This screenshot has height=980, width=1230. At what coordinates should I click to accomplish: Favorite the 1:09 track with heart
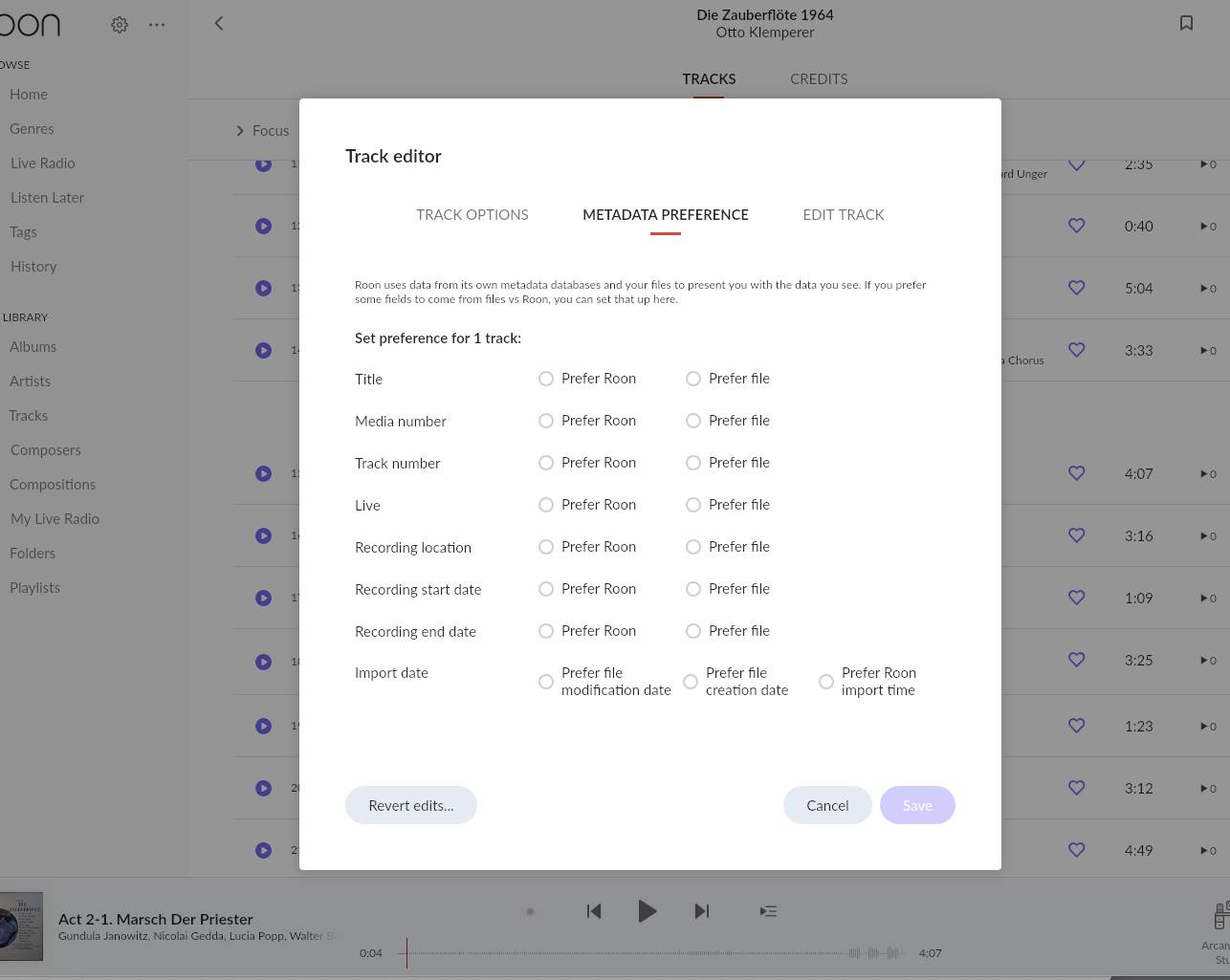tap(1077, 598)
